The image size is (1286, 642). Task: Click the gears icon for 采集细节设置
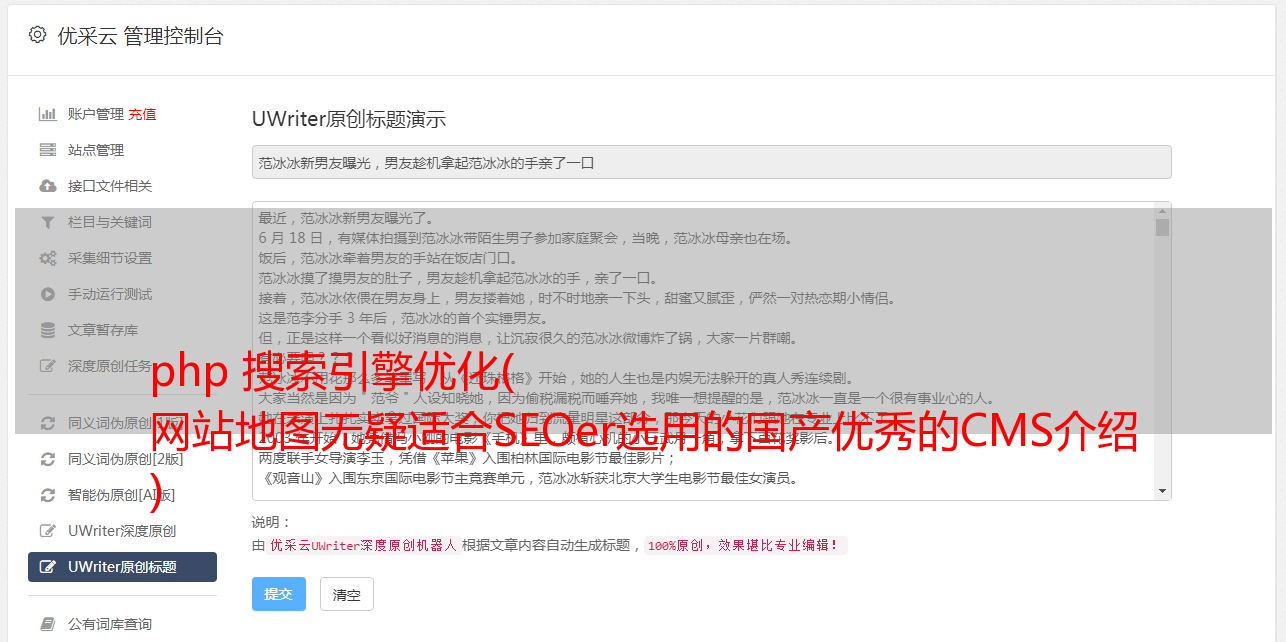(x=47, y=258)
